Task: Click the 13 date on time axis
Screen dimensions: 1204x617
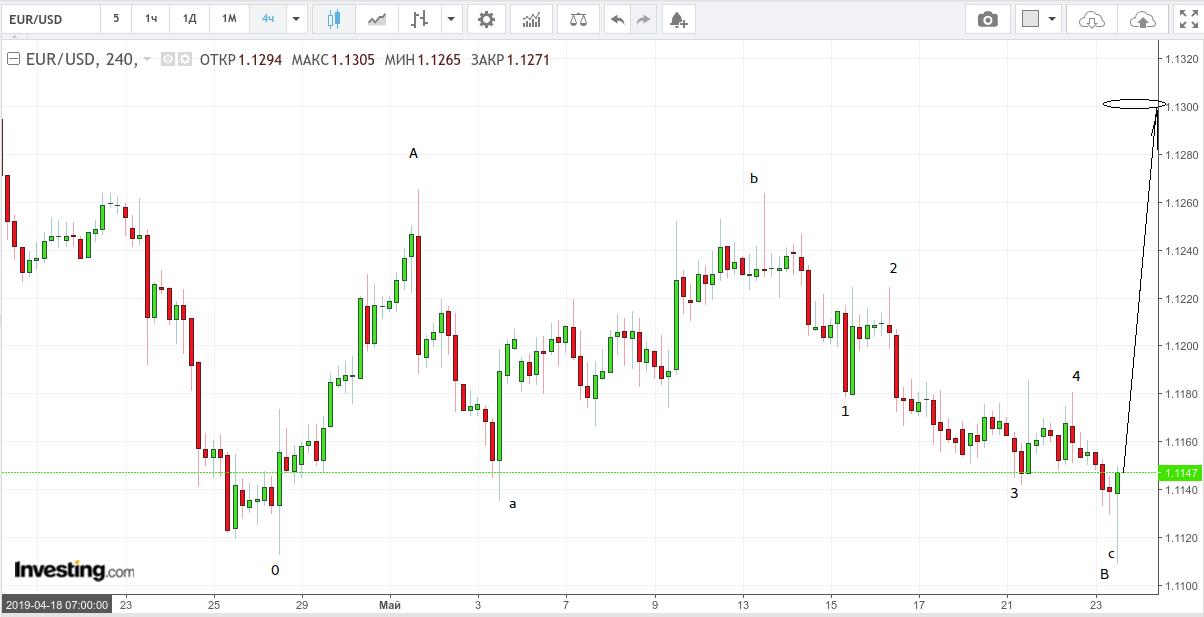Action: (x=743, y=605)
